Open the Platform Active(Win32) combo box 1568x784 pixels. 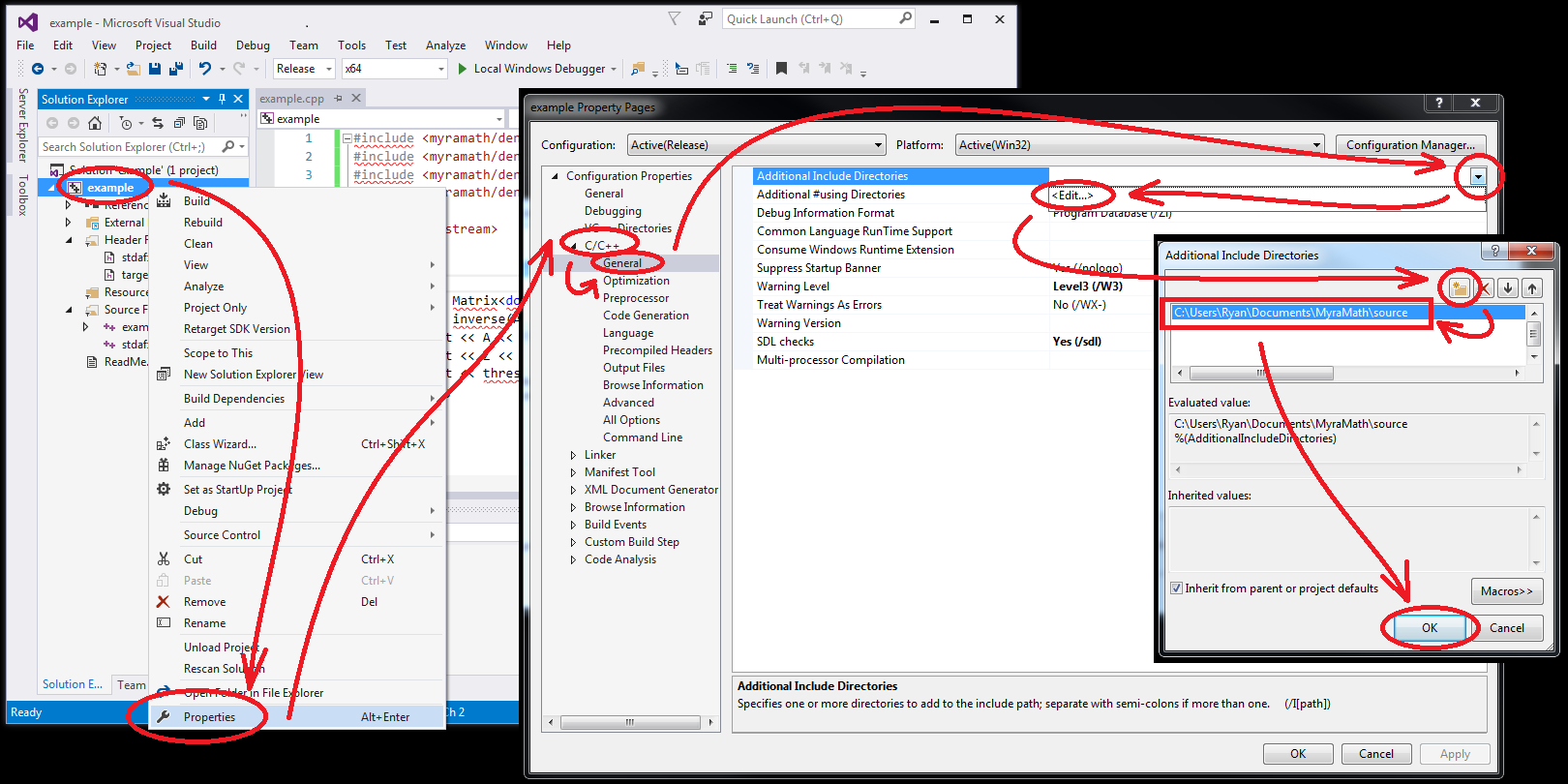(1140, 145)
